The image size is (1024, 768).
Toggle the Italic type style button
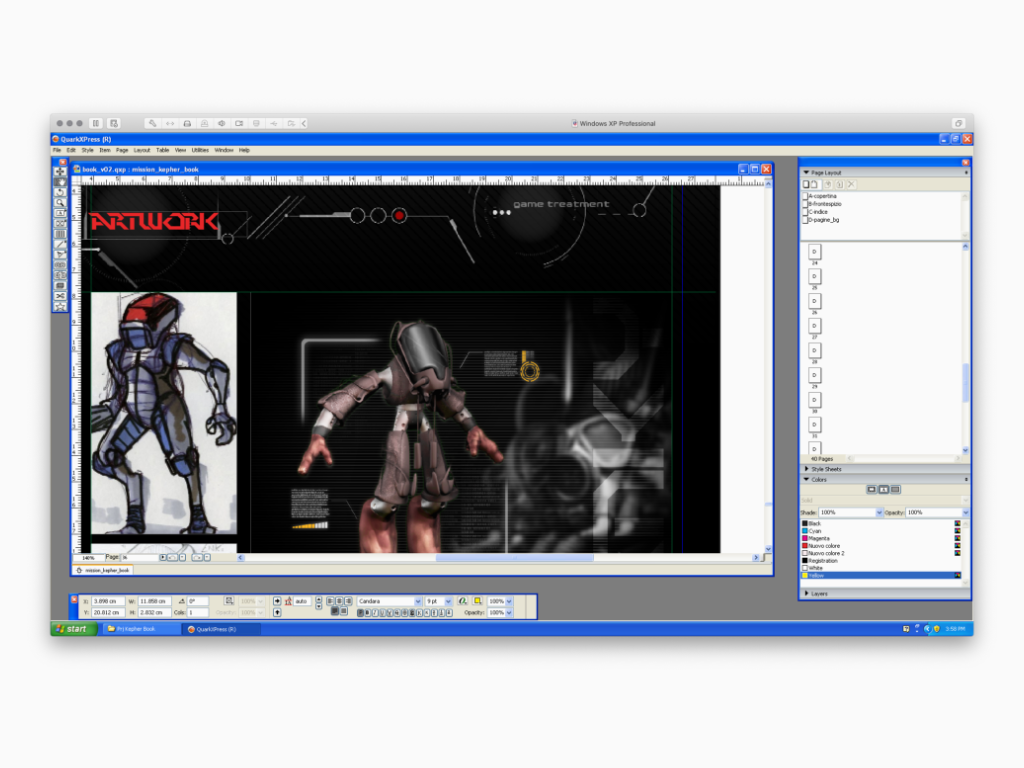(375, 613)
